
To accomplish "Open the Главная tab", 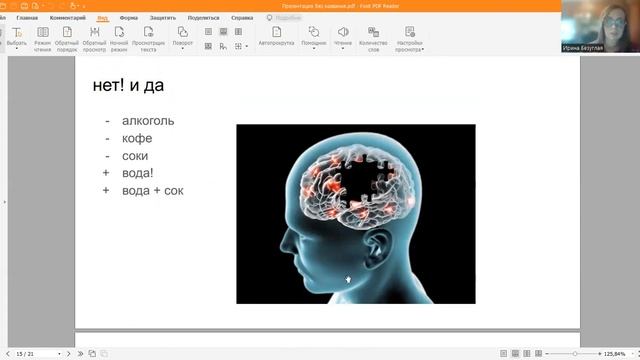I will tap(27, 18).
